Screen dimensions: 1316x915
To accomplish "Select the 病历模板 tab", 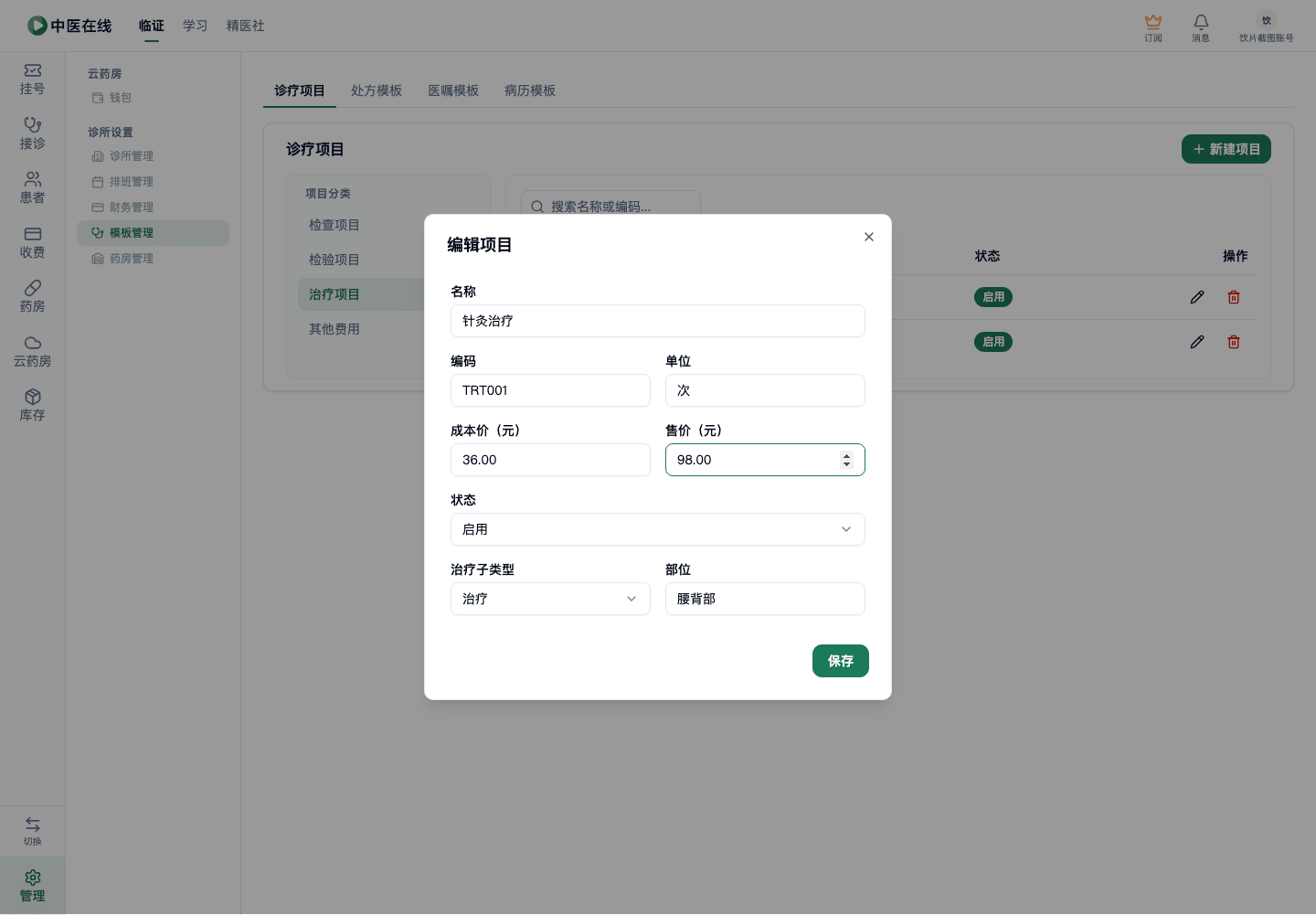I will (x=530, y=90).
